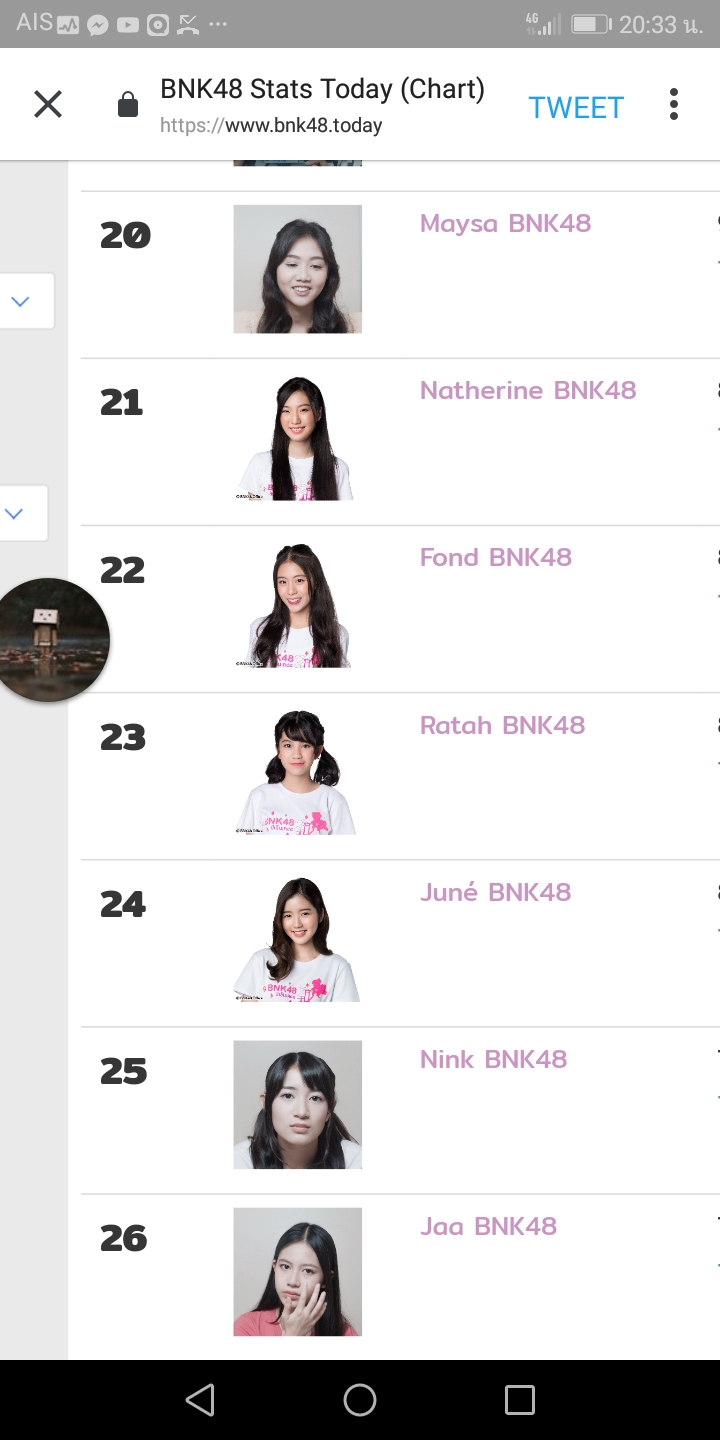Open the Nink BNK48 link
The height and width of the screenshot is (1440, 720).
click(493, 1059)
